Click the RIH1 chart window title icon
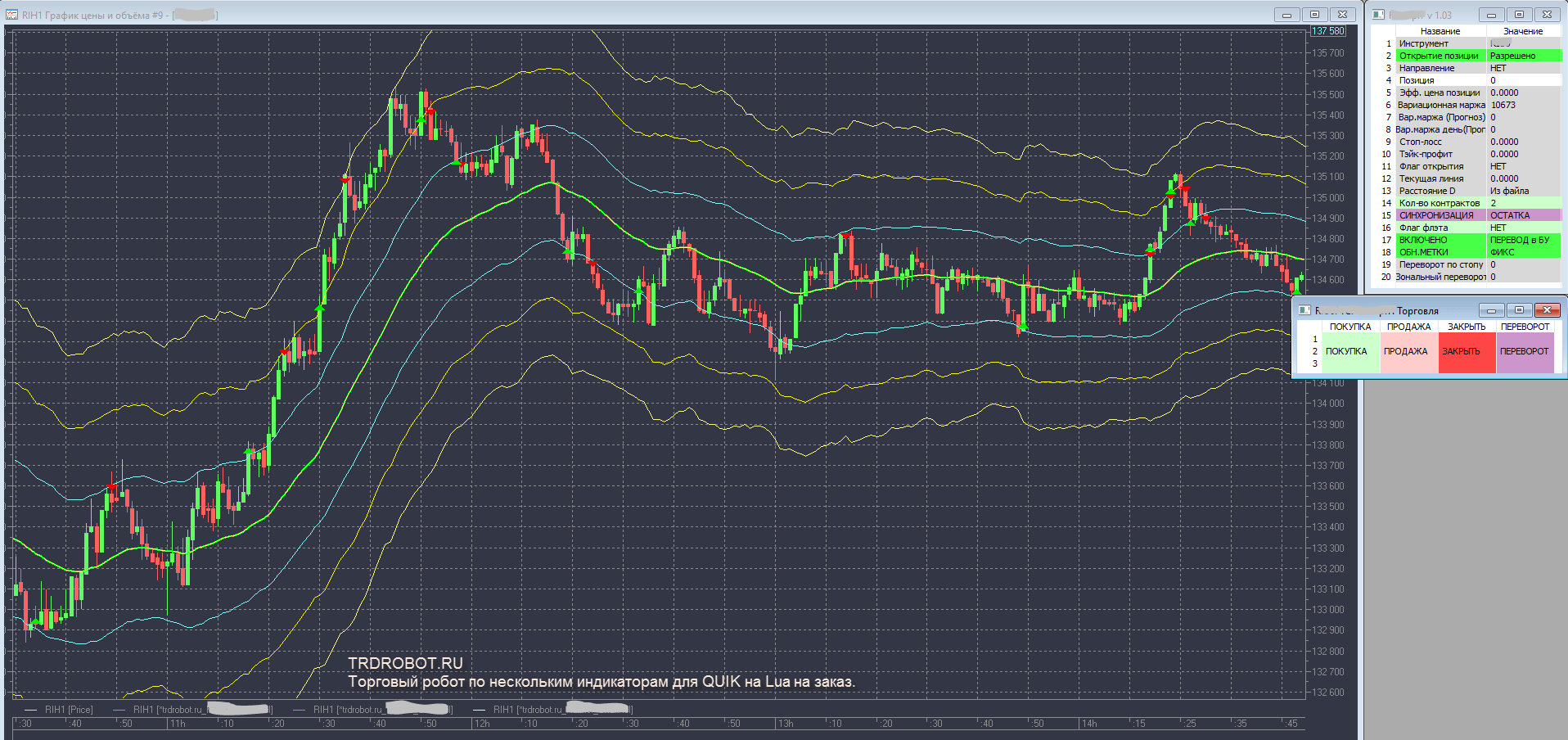This screenshot has width=1568, height=740. tap(11, 15)
